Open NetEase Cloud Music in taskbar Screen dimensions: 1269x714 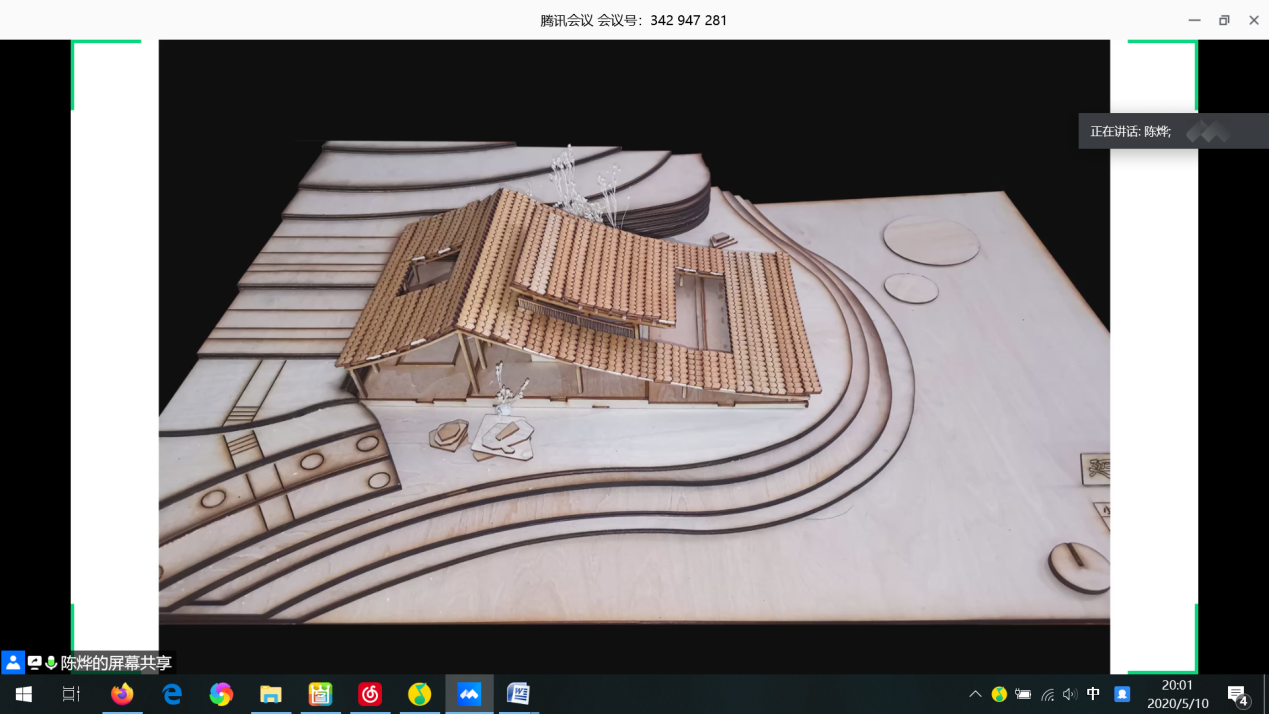(x=370, y=694)
